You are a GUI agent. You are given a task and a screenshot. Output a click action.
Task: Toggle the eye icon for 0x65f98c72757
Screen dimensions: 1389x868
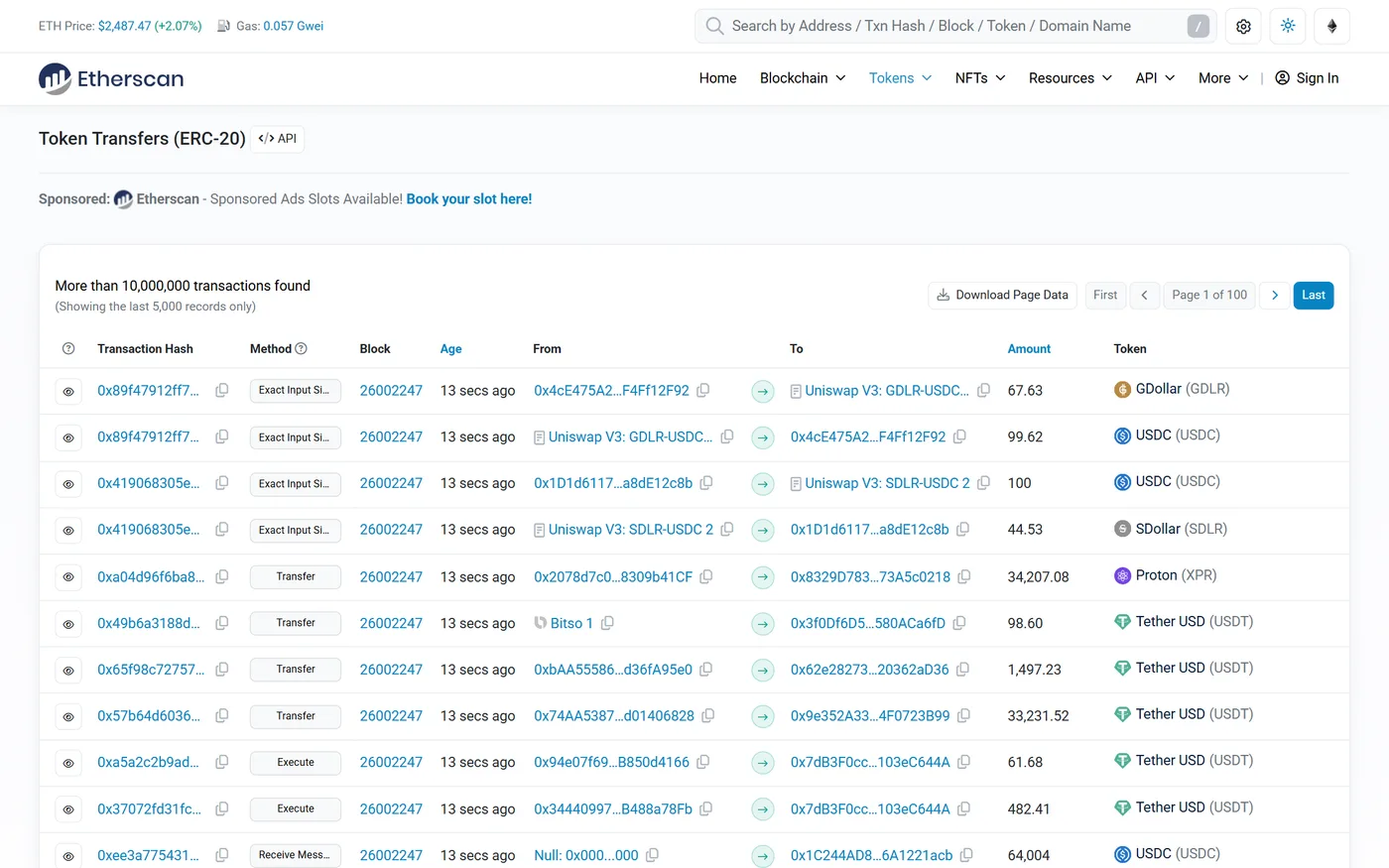68,671
